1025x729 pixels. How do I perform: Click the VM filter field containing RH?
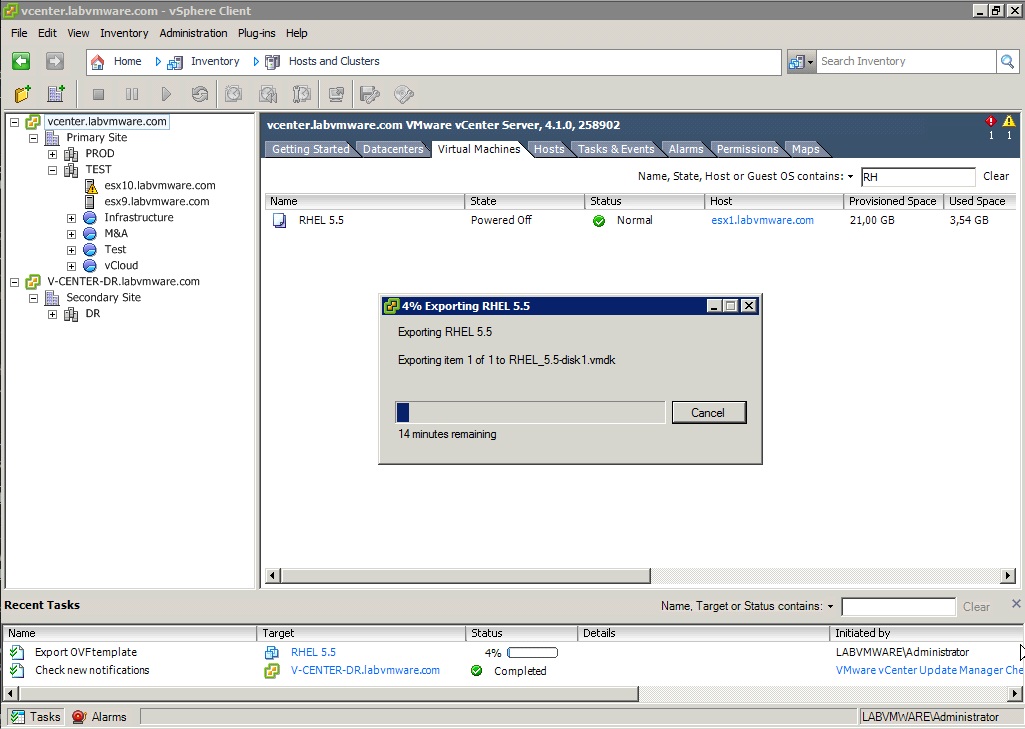(x=918, y=177)
